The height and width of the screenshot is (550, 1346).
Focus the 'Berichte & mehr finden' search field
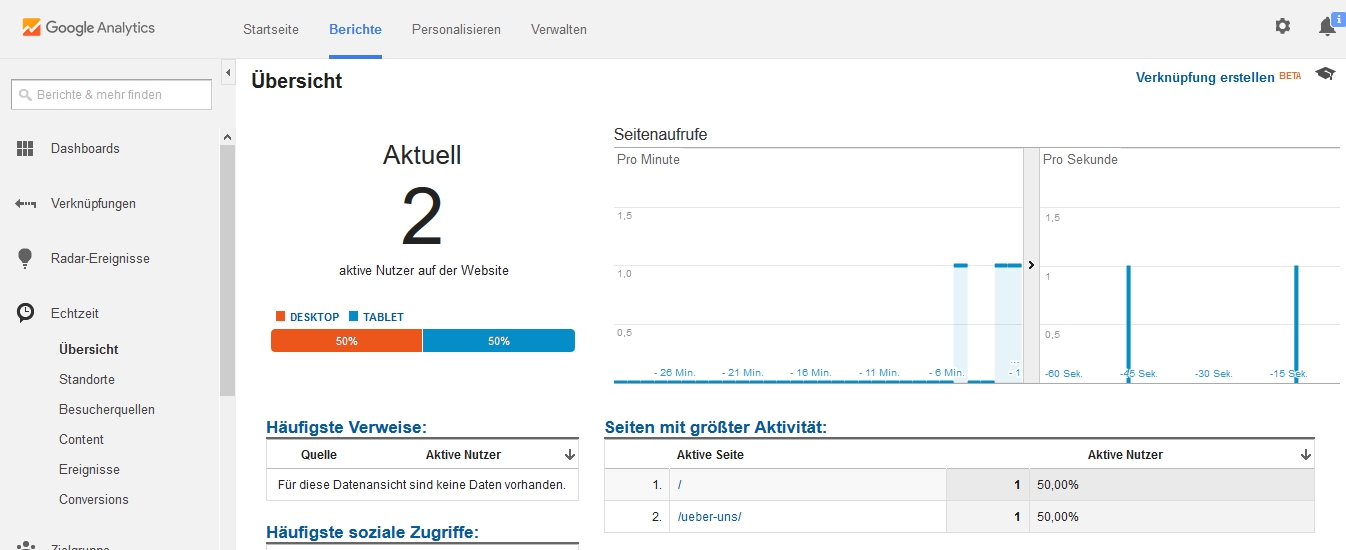(111, 95)
